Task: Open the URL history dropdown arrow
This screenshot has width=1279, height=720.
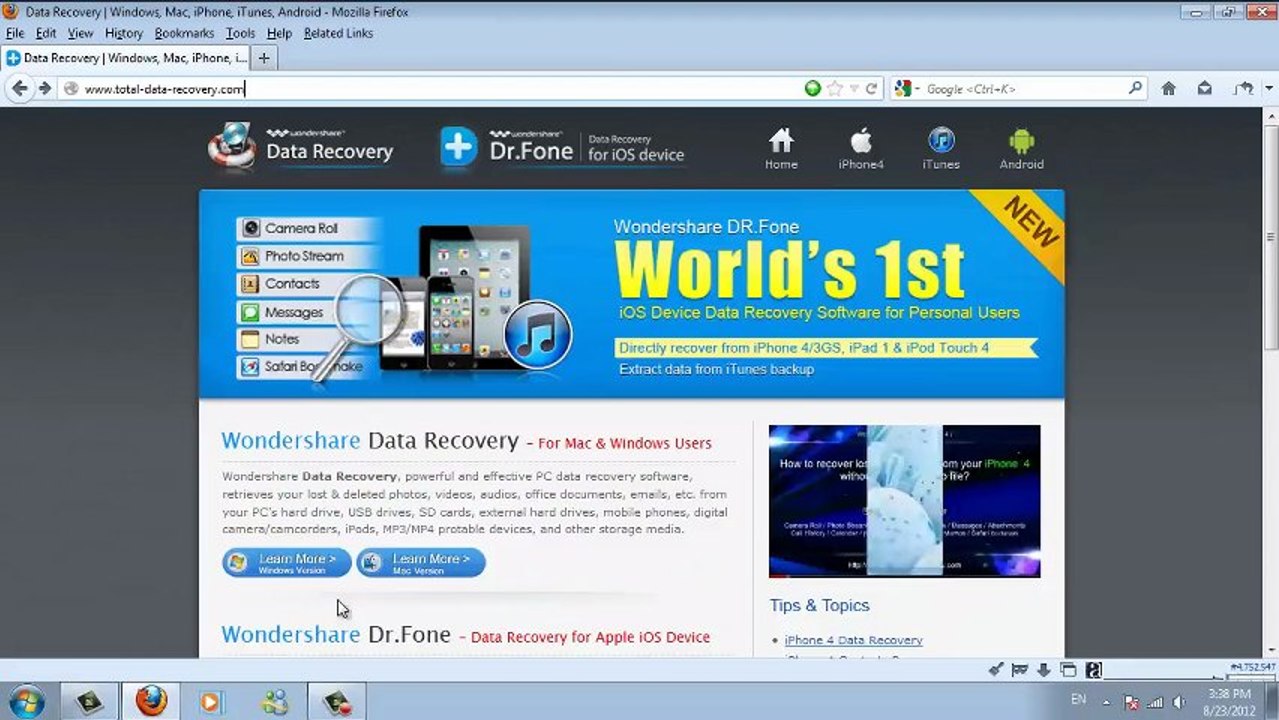Action: [854, 89]
